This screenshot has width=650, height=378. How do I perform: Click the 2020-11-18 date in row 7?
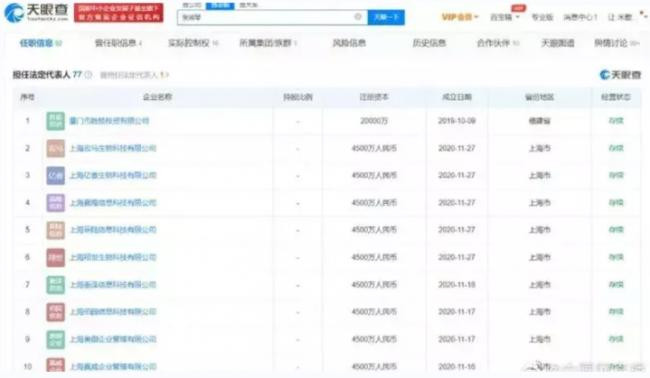pos(457,285)
